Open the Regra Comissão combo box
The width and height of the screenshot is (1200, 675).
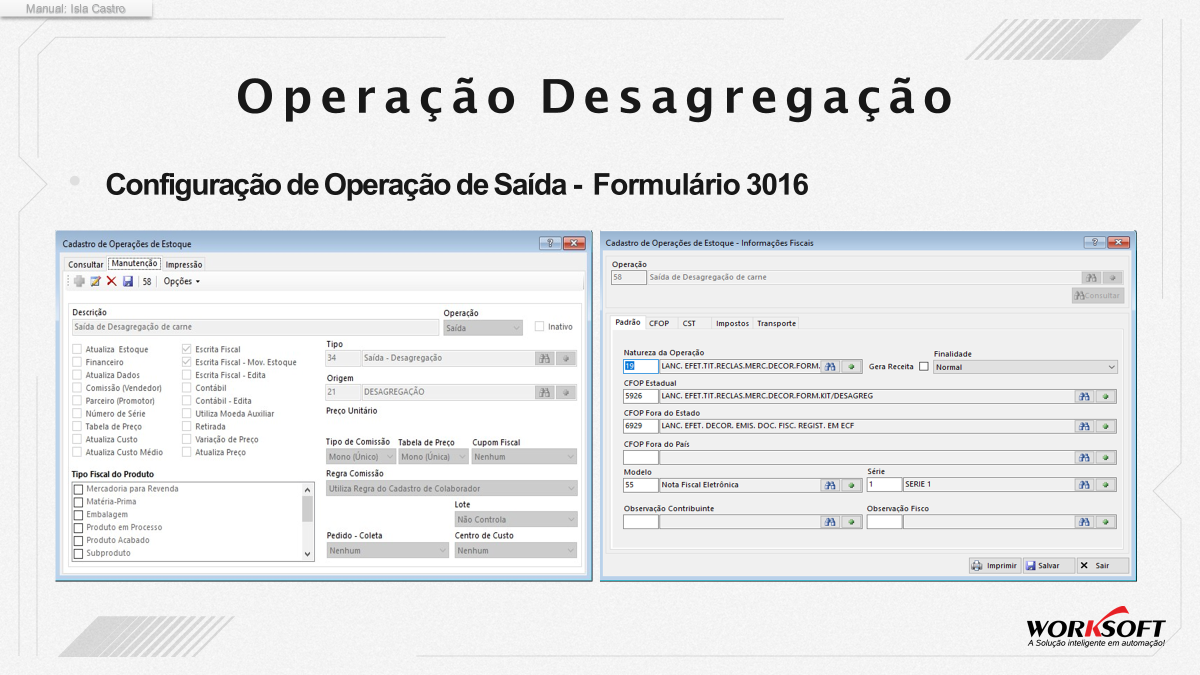(452, 488)
